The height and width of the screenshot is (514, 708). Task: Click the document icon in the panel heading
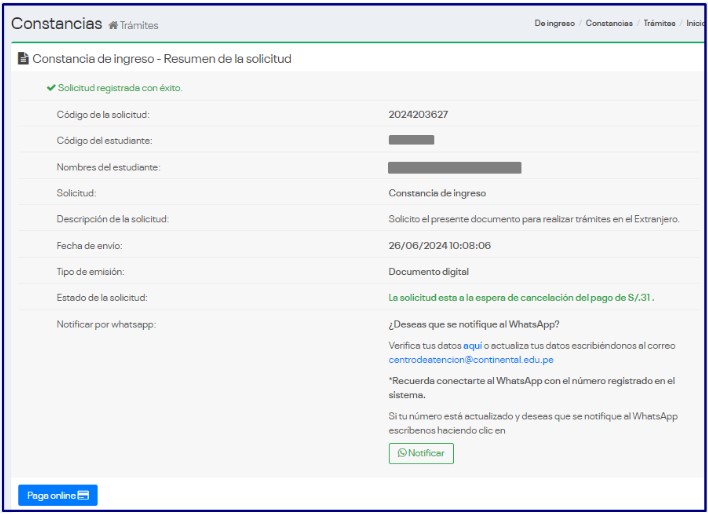pyautogui.click(x=24, y=59)
